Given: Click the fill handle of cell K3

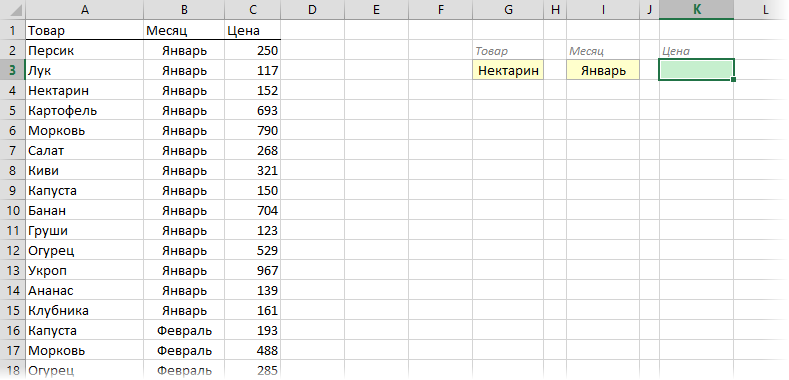Looking at the screenshot, I should click(x=733, y=80).
